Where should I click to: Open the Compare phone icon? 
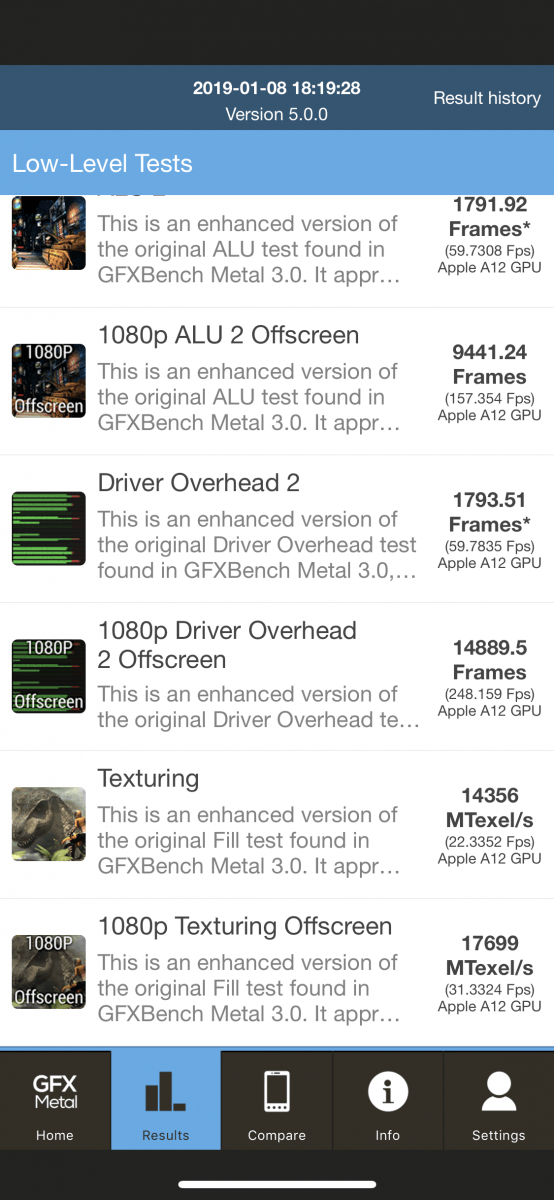[277, 1091]
